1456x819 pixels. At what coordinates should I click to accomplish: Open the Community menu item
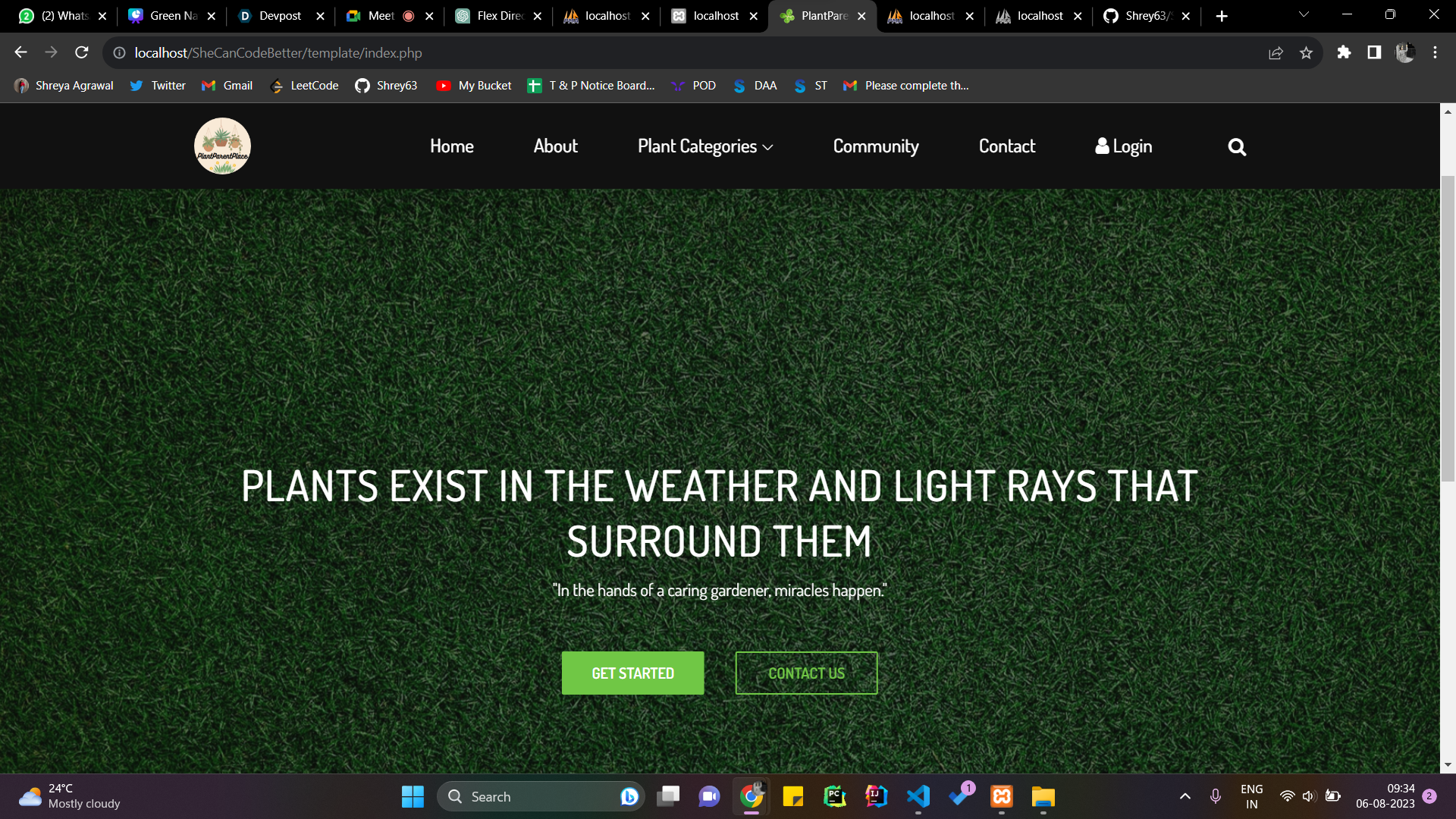coord(875,146)
